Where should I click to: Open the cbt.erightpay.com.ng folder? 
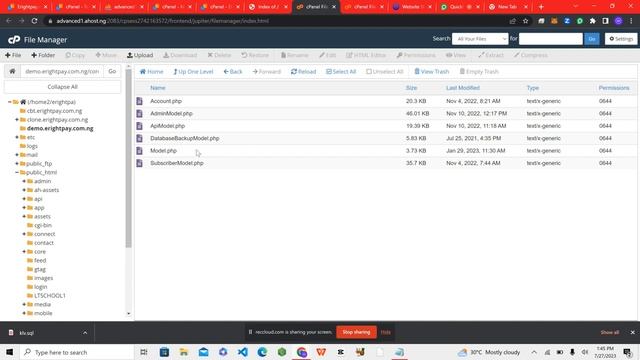[x=54, y=111]
